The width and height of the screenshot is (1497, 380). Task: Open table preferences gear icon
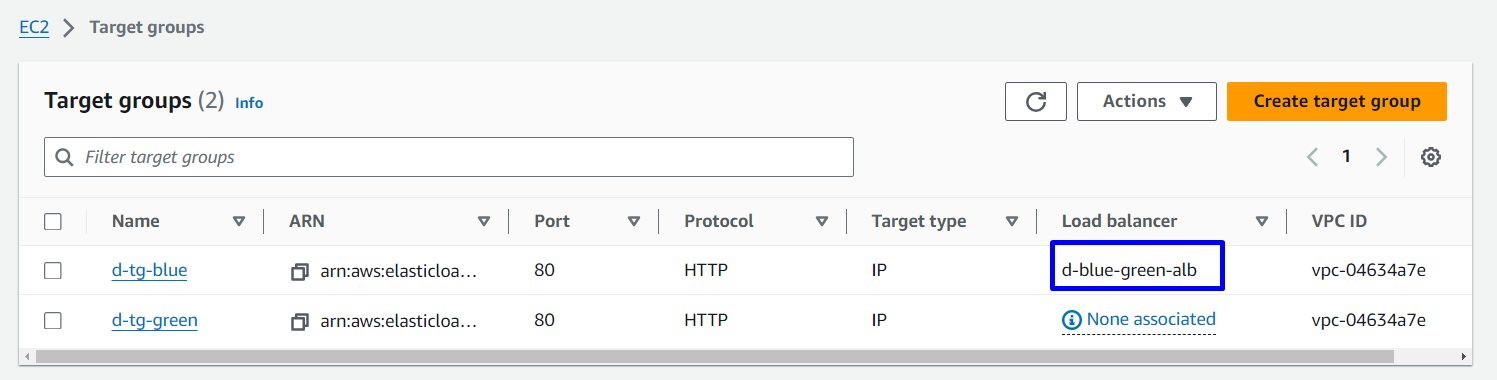coord(1431,157)
